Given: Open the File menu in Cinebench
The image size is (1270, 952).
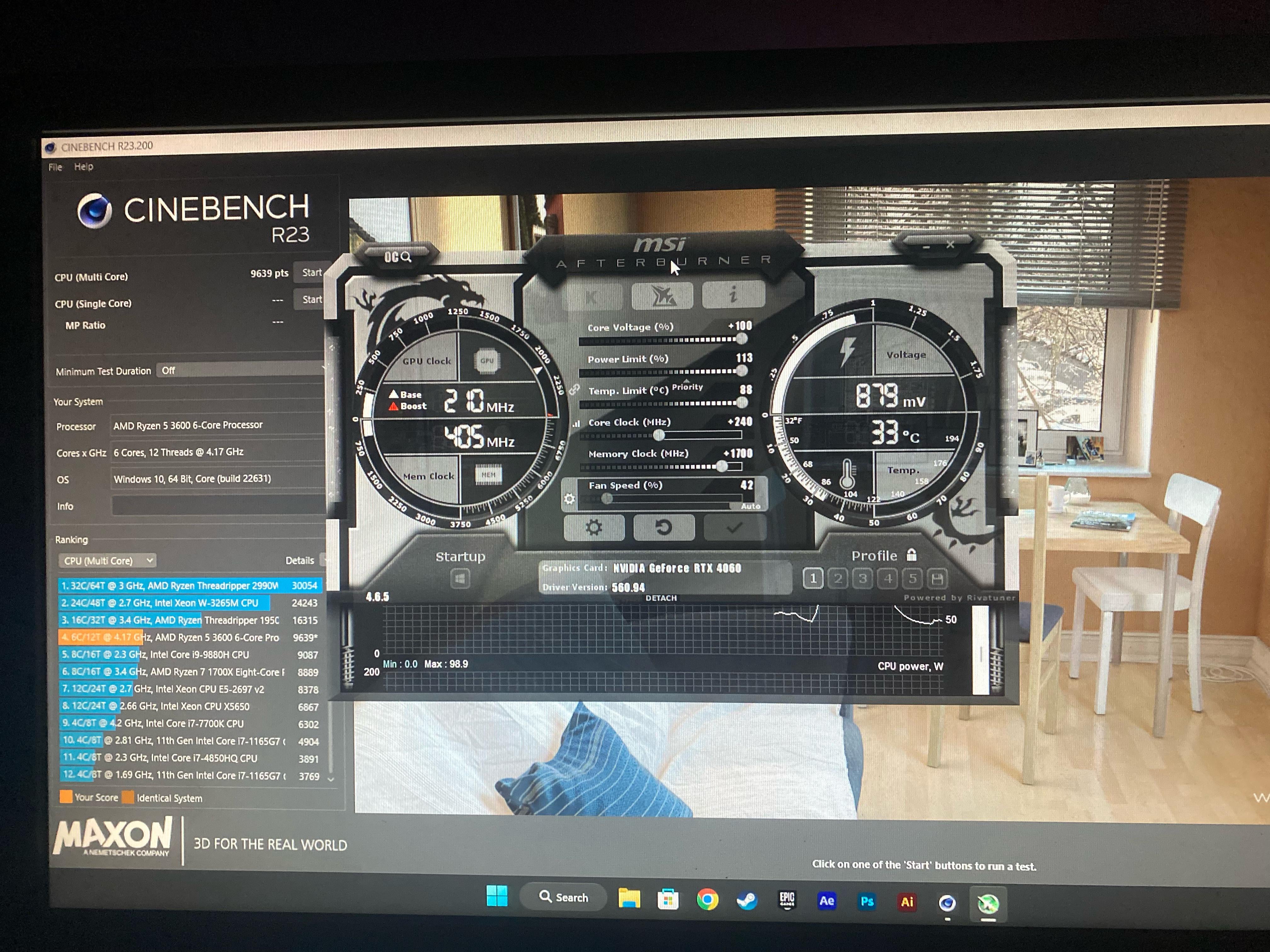Looking at the screenshot, I should click(55, 167).
